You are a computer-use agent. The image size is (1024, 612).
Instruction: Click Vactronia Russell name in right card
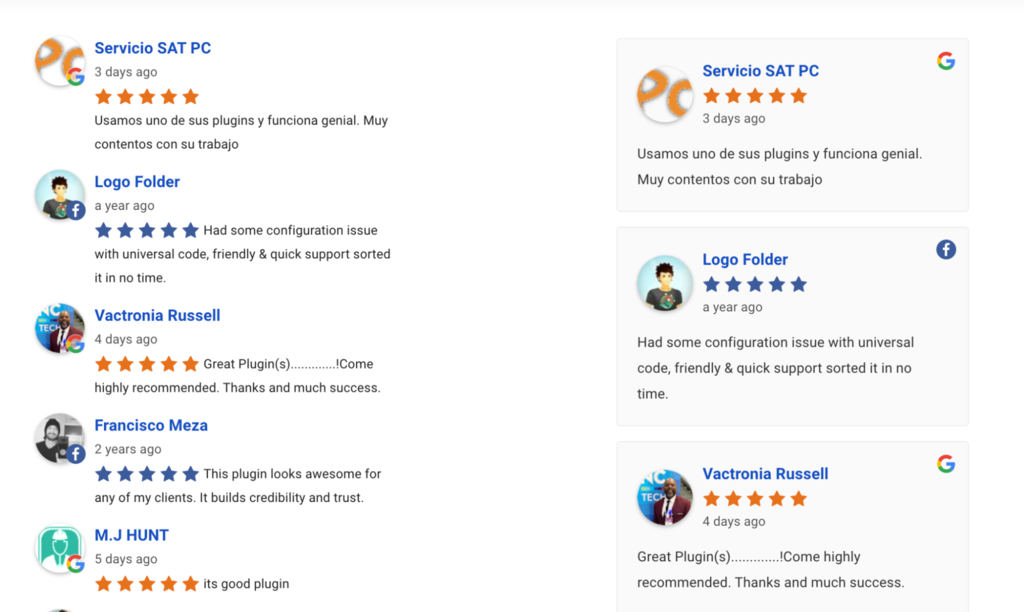(x=765, y=474)
